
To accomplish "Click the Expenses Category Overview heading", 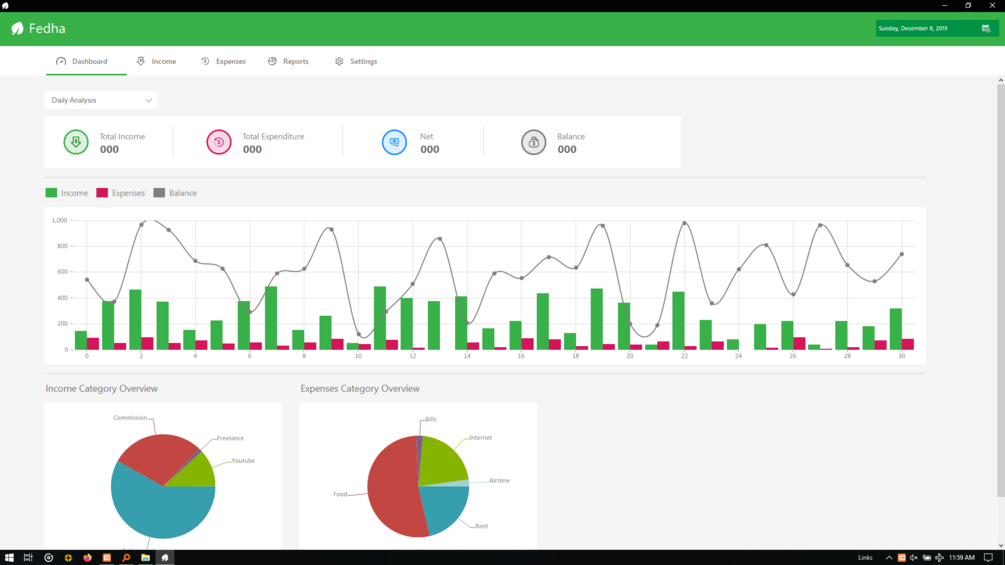I will (x=360, y=388).
